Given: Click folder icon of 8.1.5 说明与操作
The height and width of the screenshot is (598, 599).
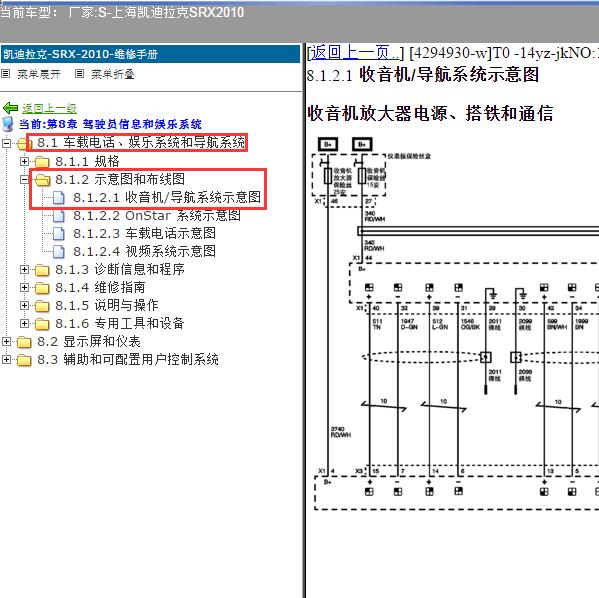Looking at the screenshot, I should [x=42, y=306].
